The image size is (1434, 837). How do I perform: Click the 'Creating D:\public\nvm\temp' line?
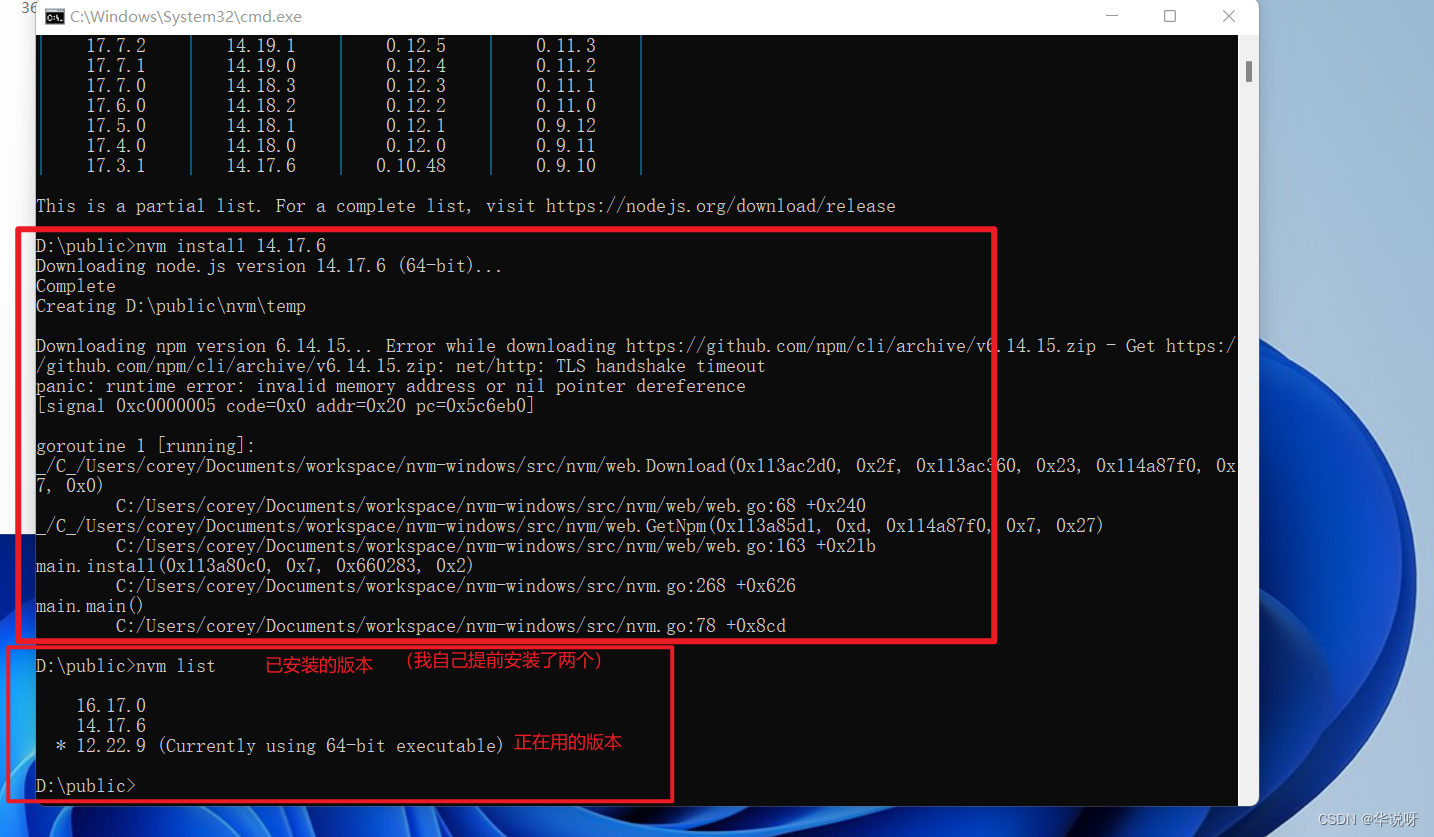click(171, 306)
